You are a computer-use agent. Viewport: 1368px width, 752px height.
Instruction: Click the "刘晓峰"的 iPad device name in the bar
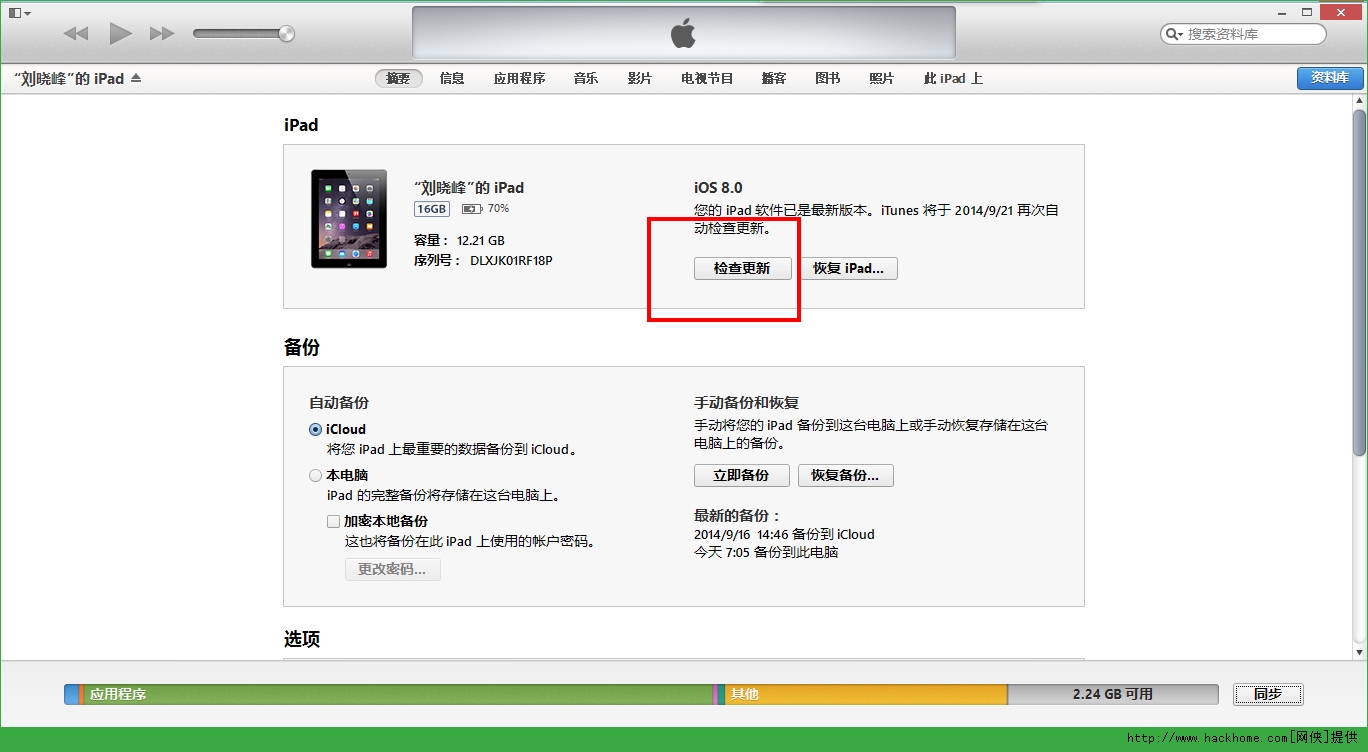pos(69,78)
